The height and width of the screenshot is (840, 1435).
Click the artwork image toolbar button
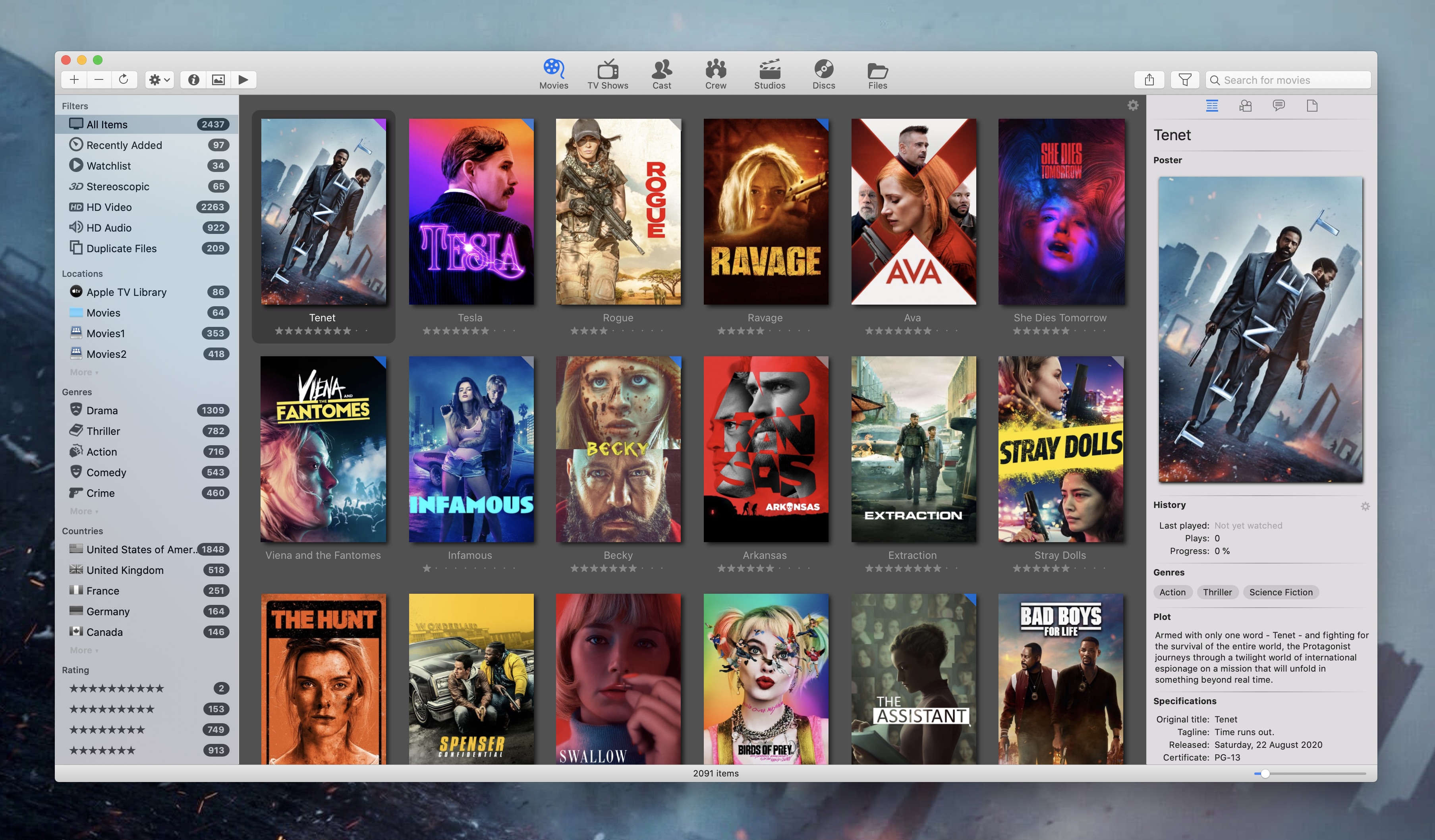pos(218,80)
